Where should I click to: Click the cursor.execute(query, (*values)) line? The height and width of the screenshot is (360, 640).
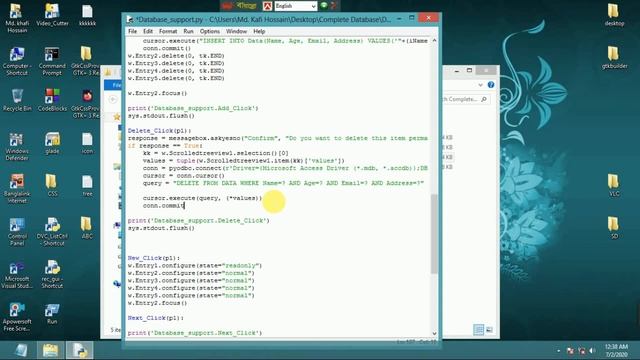[x=202, y=198]
